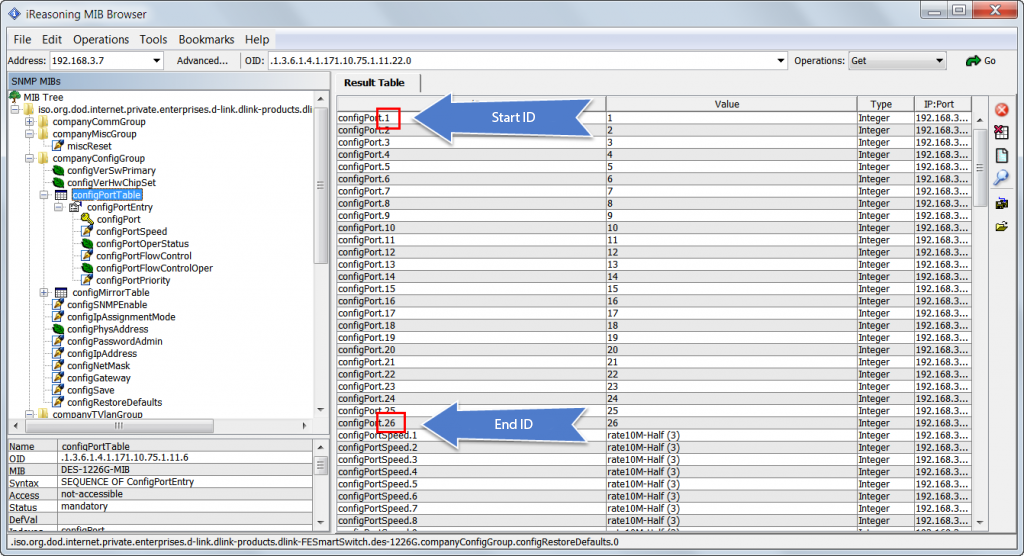Image resolution: width=1024 pixels, height=556 pixels.
Task: Open the OID history dropdown arrow
Action: click(780, 61)
